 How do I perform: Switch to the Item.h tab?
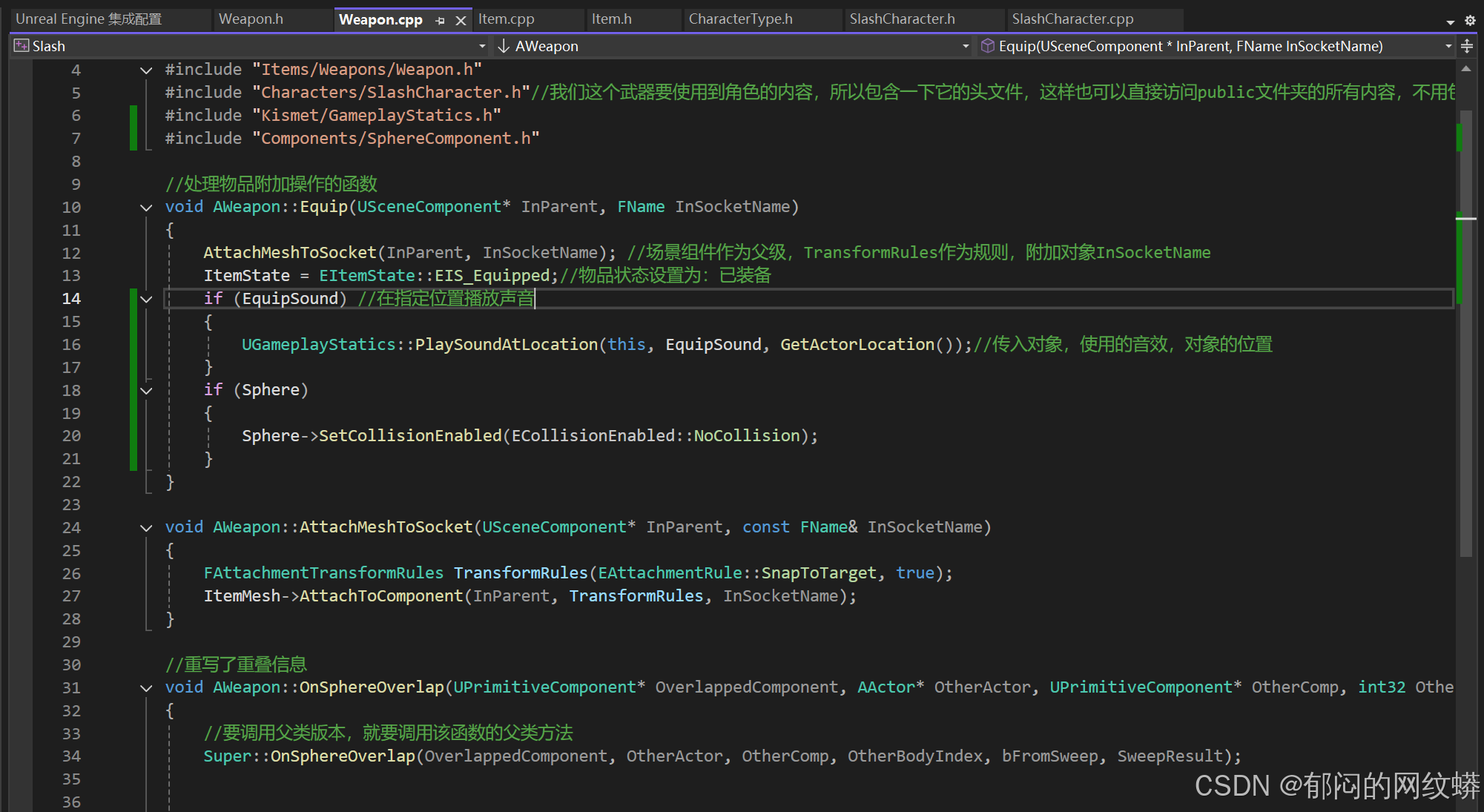pos(611,19)
